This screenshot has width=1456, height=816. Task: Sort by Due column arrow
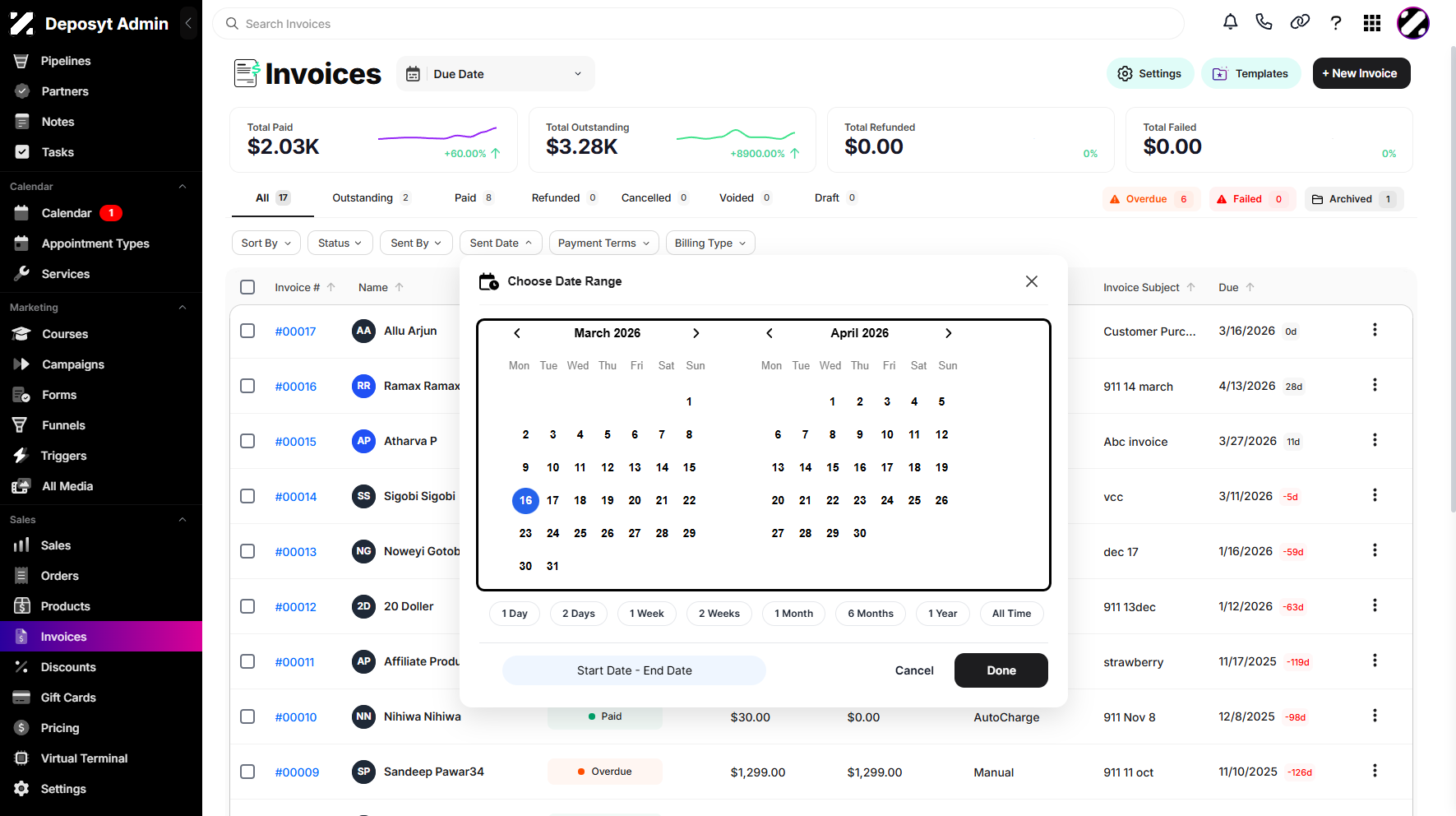[x=1250, y=287]
